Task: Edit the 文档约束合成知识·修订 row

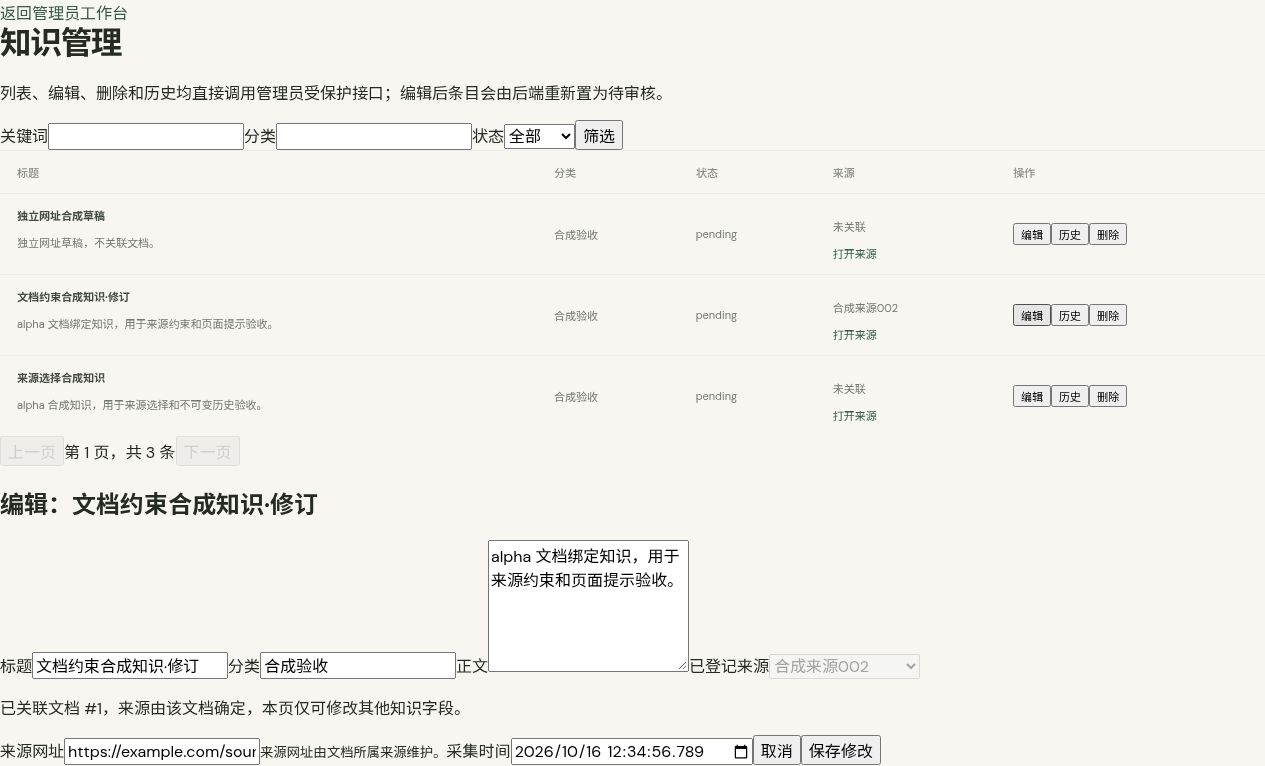Action: pos(1031,315)
